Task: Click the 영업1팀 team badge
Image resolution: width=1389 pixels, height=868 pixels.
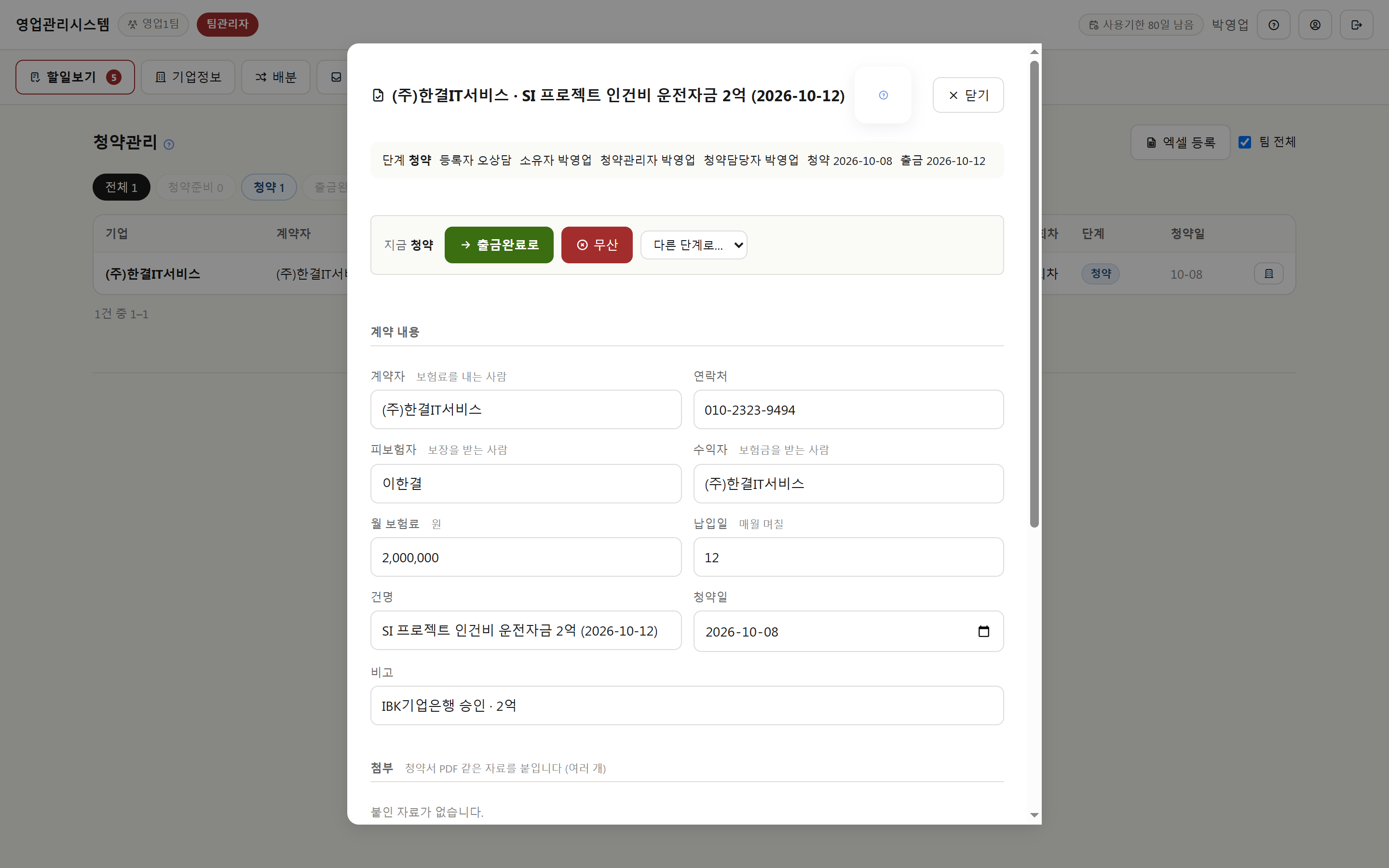Action: tap(153, 24)
